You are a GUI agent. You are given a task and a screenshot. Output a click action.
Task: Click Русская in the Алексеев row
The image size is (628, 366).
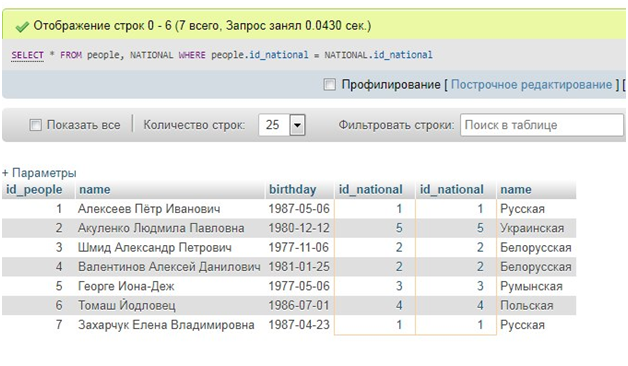coord(522,209)
